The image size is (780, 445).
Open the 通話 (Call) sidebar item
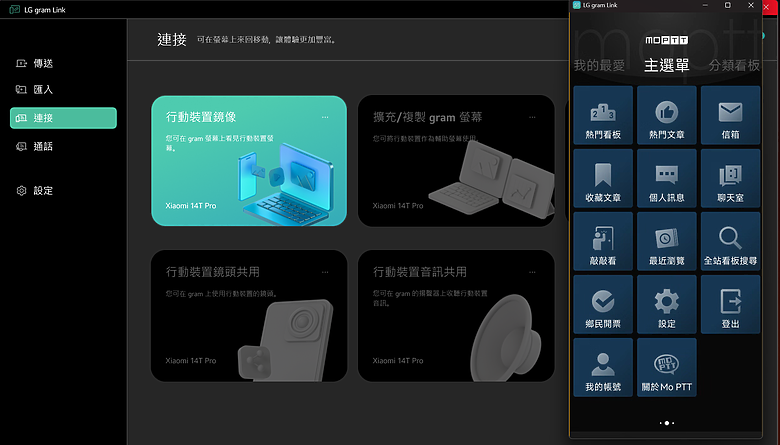[63, 146]
